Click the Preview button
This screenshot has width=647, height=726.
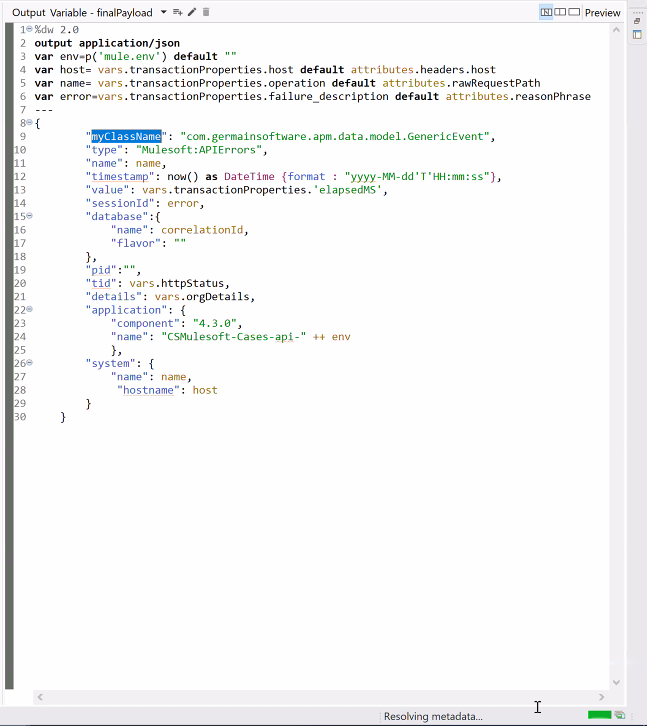pyautogui.click(x=602, y=12)
